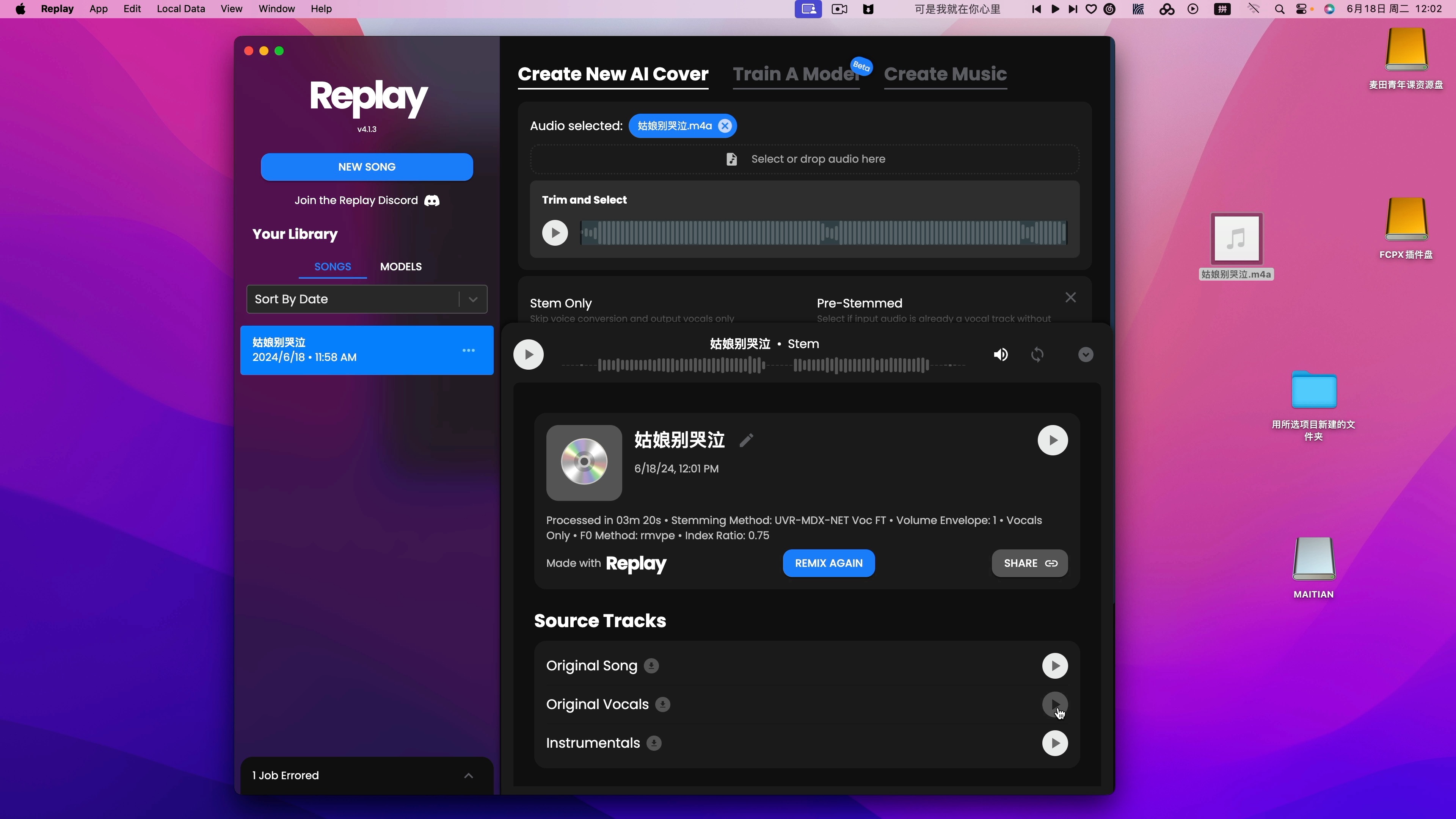Open the Help menu
This screenshot has width=1456, height=819.
(x=321, y=9)
